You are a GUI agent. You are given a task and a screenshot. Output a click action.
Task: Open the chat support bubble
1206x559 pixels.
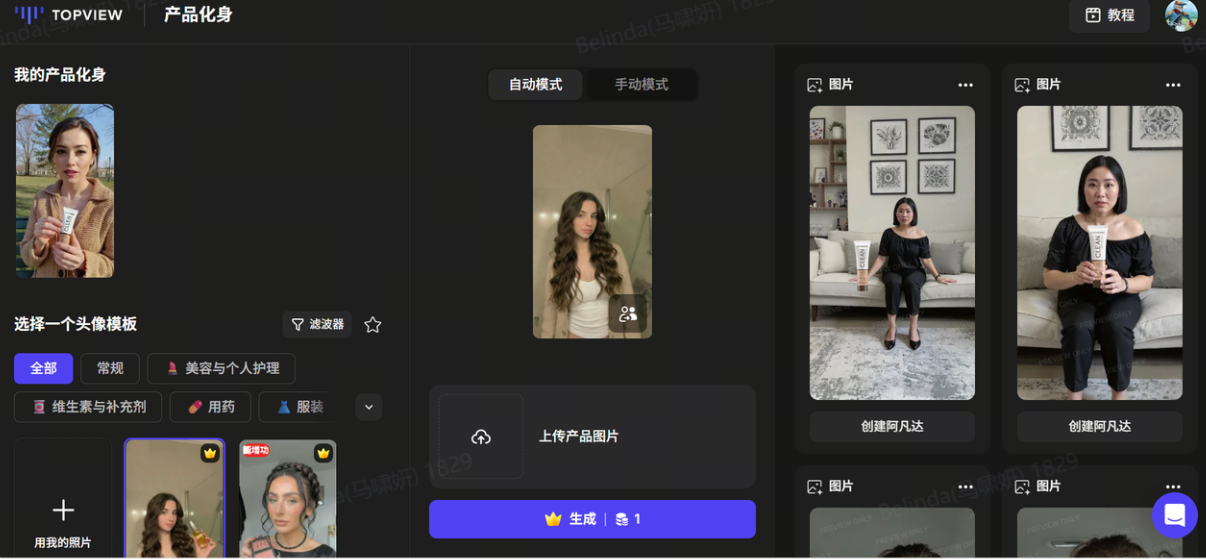tap(1174, 516)
